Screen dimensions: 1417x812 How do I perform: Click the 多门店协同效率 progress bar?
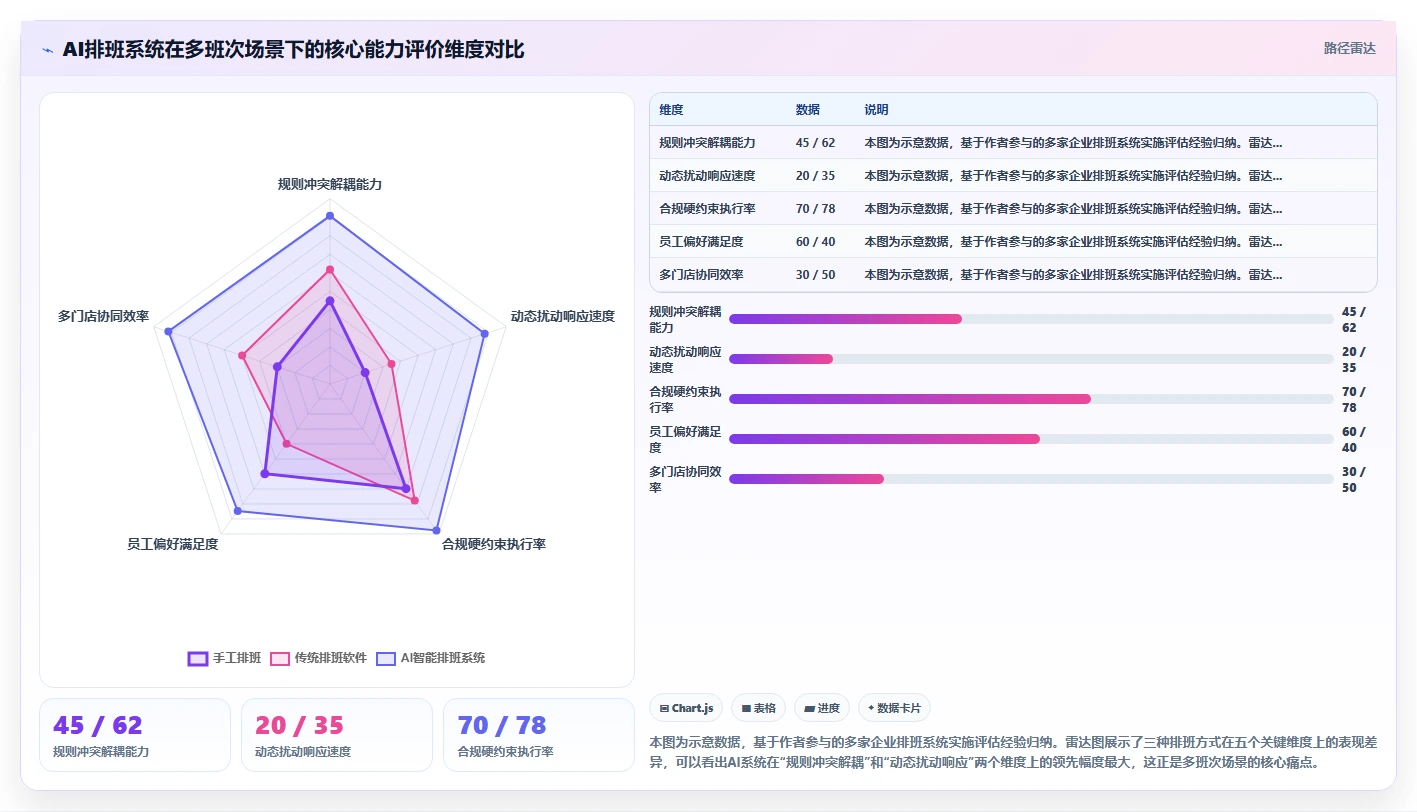click(x=1031, y=479)
